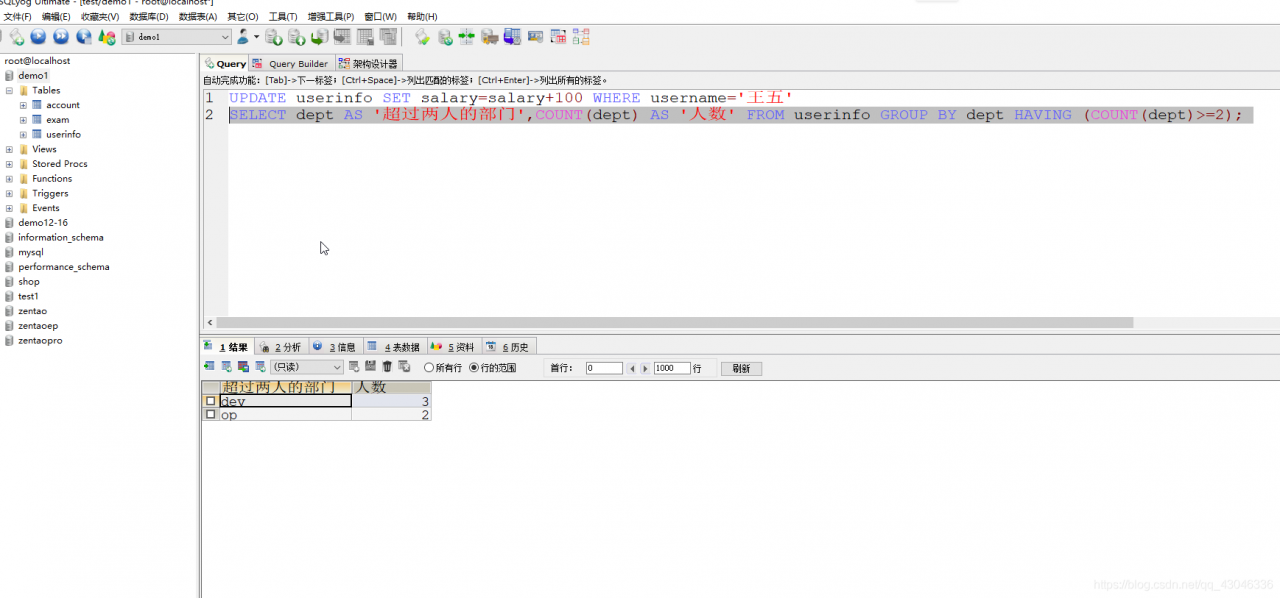Click the new connection icon in toolbar

[x=16, y=37]
